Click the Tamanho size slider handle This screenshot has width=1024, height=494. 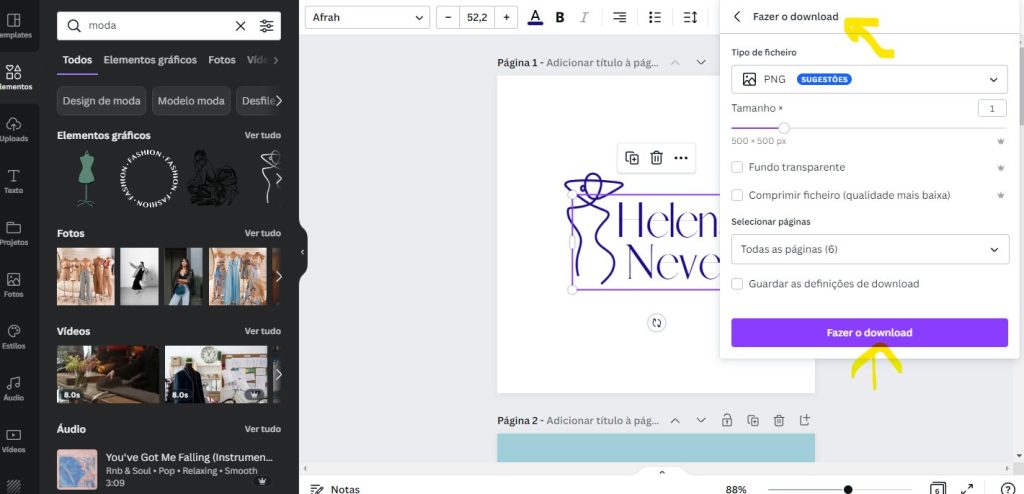(784, 128)
